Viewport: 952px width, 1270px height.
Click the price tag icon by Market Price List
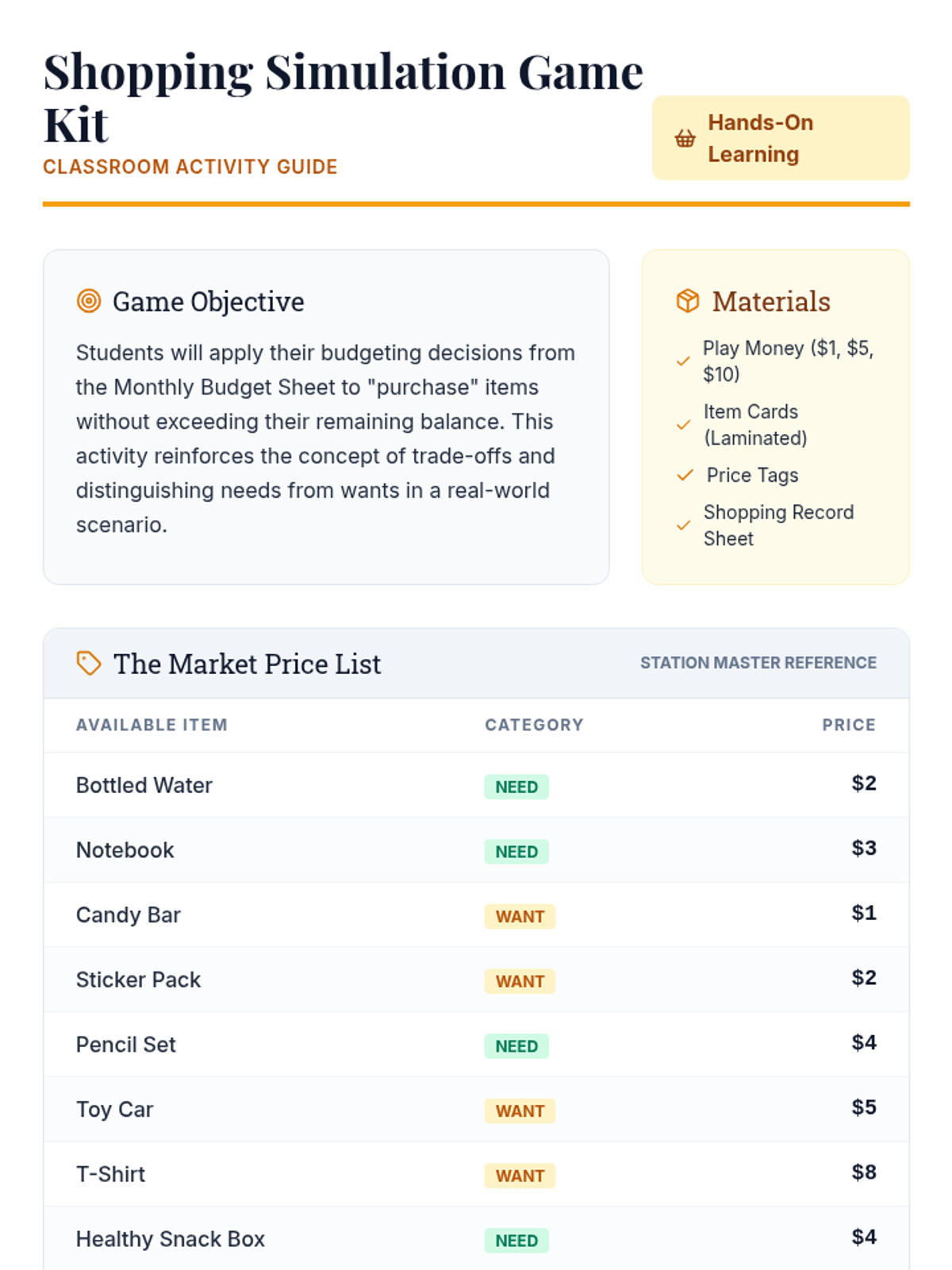point(89,663)
